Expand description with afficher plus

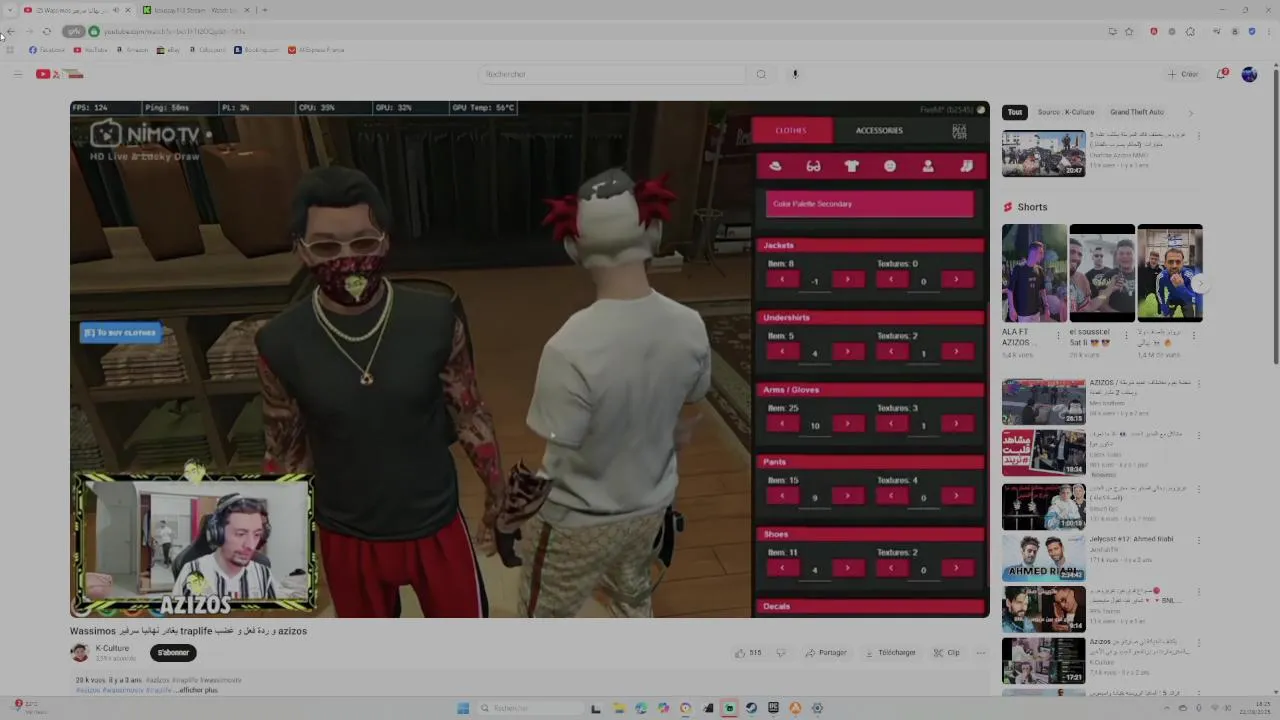click(197, 690)
